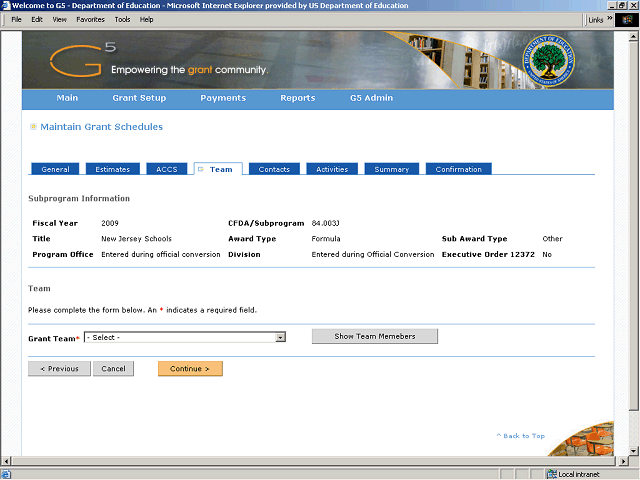This screenshot has width=640, height=480.
Task: Click the G5 logo in banner
Action: click(83, 60)
